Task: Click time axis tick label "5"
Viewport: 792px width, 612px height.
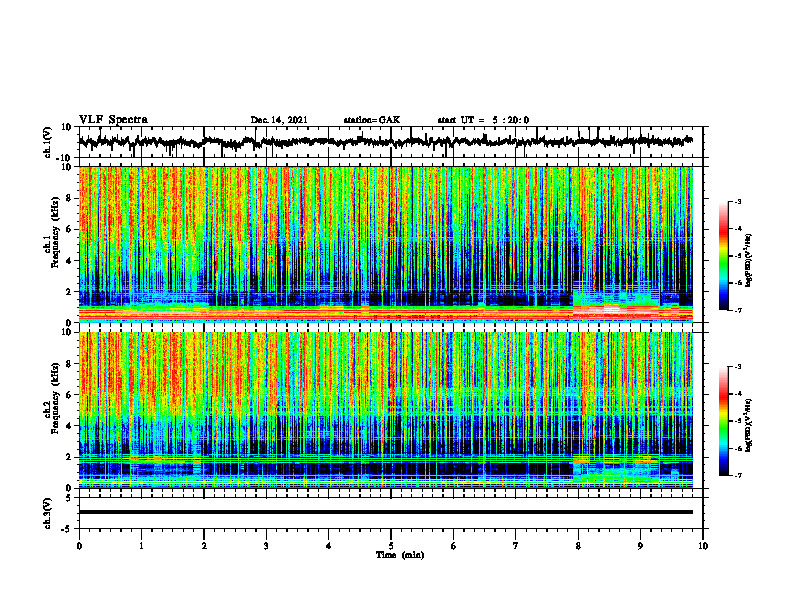Action: point(391,546)
